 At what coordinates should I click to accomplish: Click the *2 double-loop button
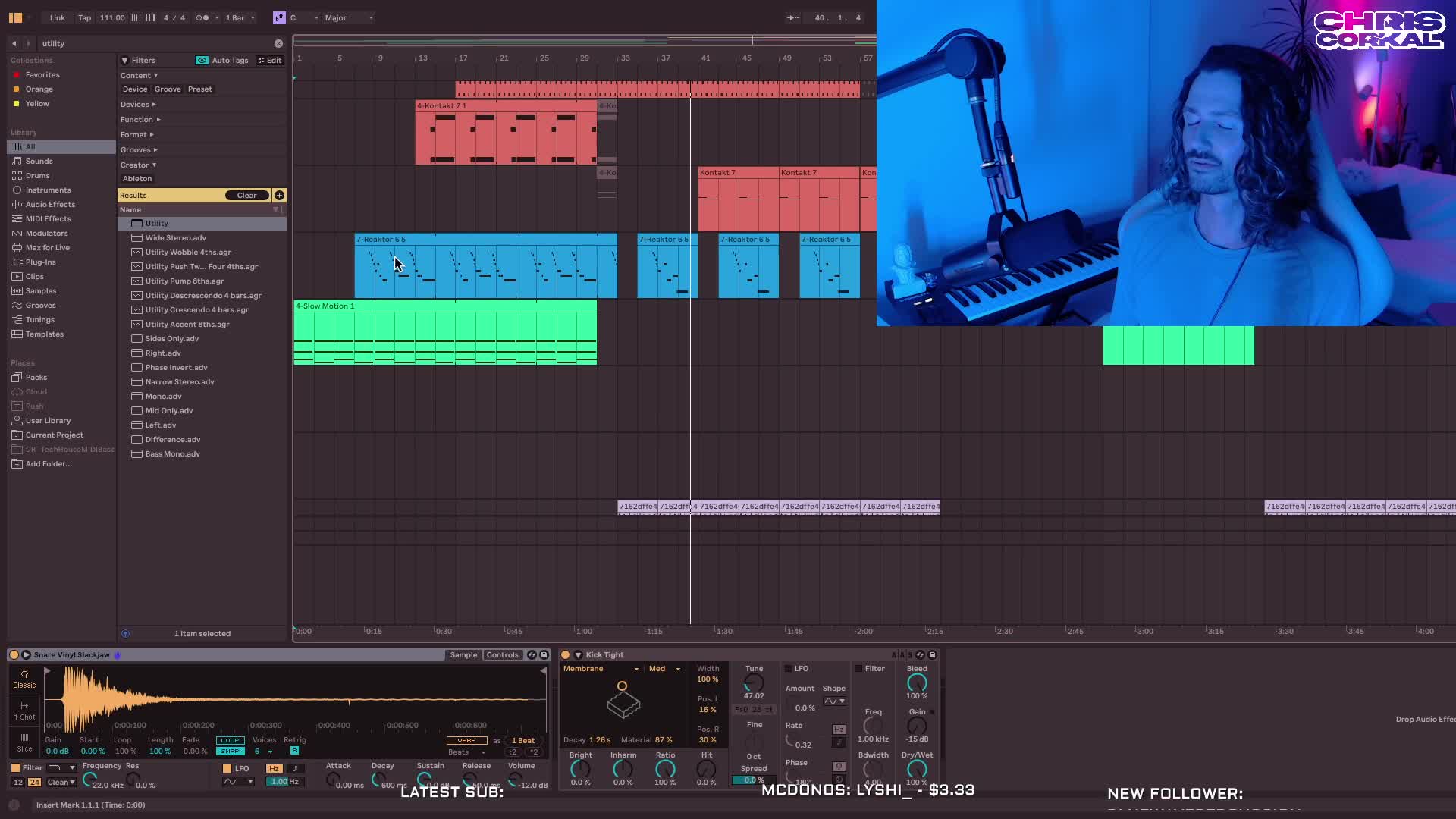point(534,752)
